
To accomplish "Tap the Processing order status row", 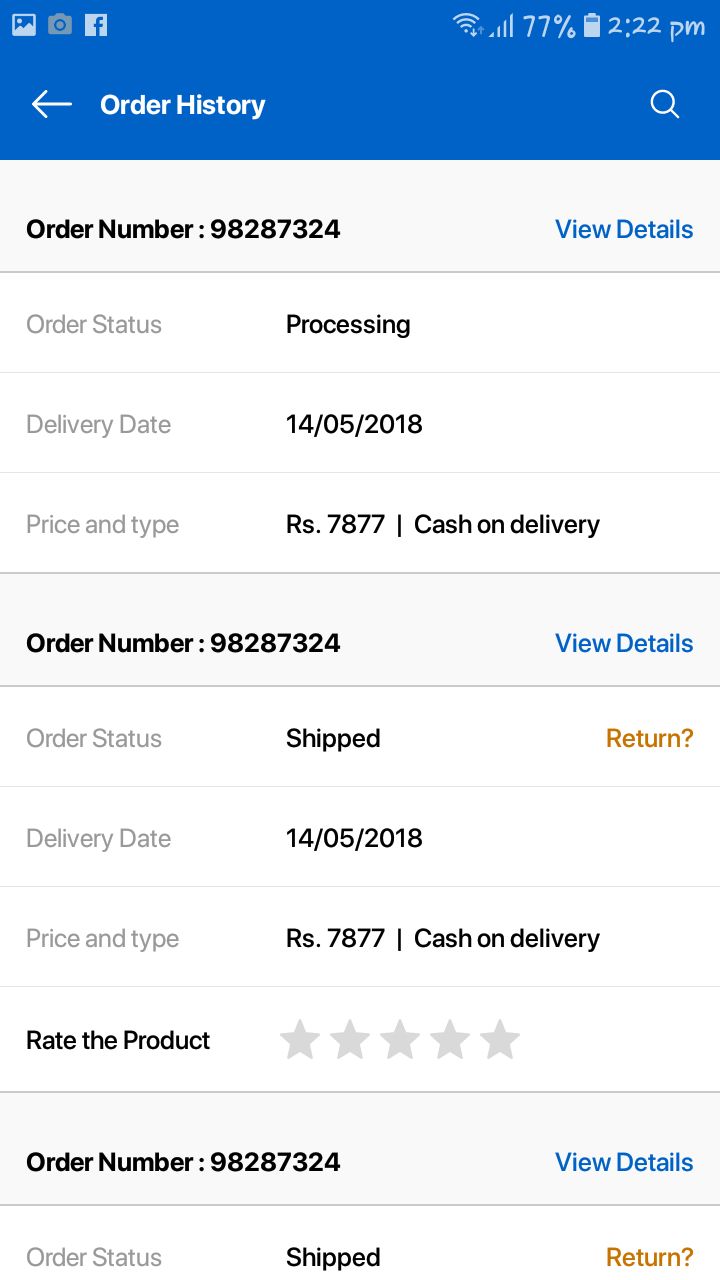I will click(348, 324).
